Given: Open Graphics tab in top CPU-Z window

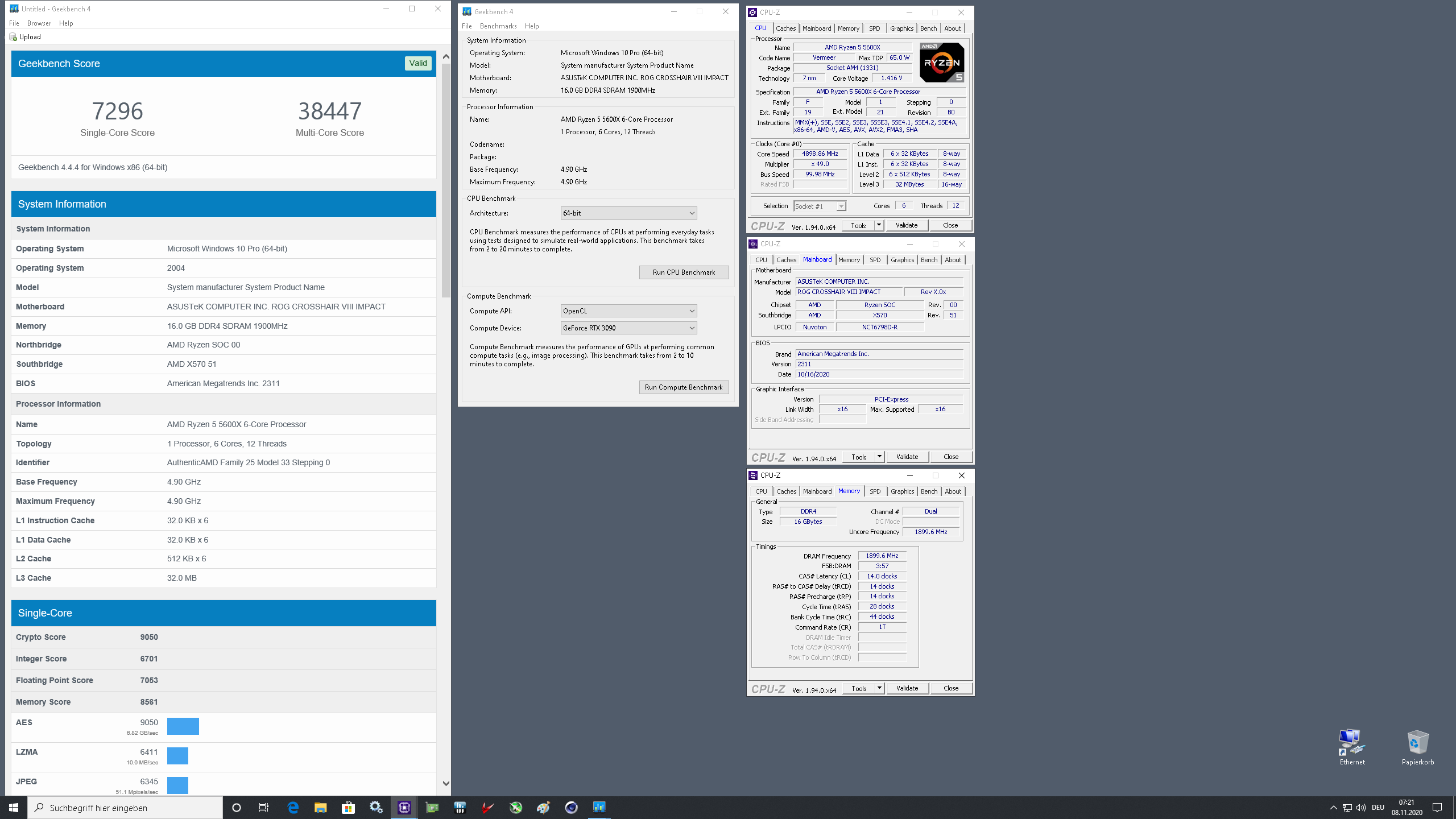Looking at the screenshot, I should coord(902,28).
